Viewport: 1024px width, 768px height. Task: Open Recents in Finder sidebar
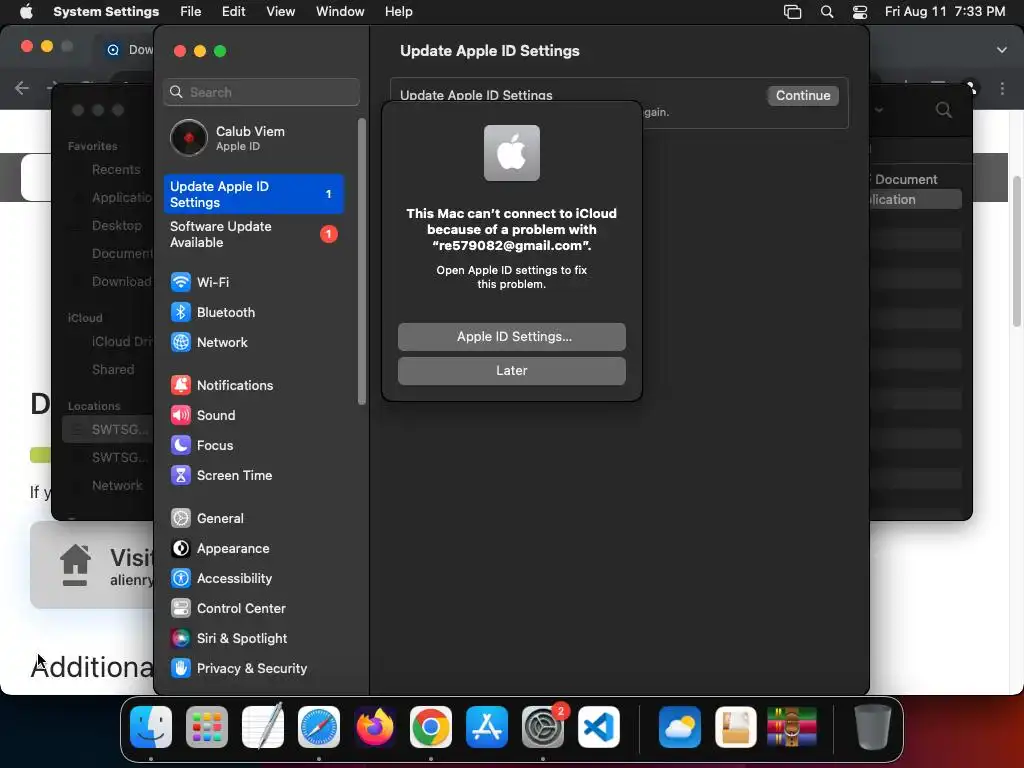coord(116,169)
